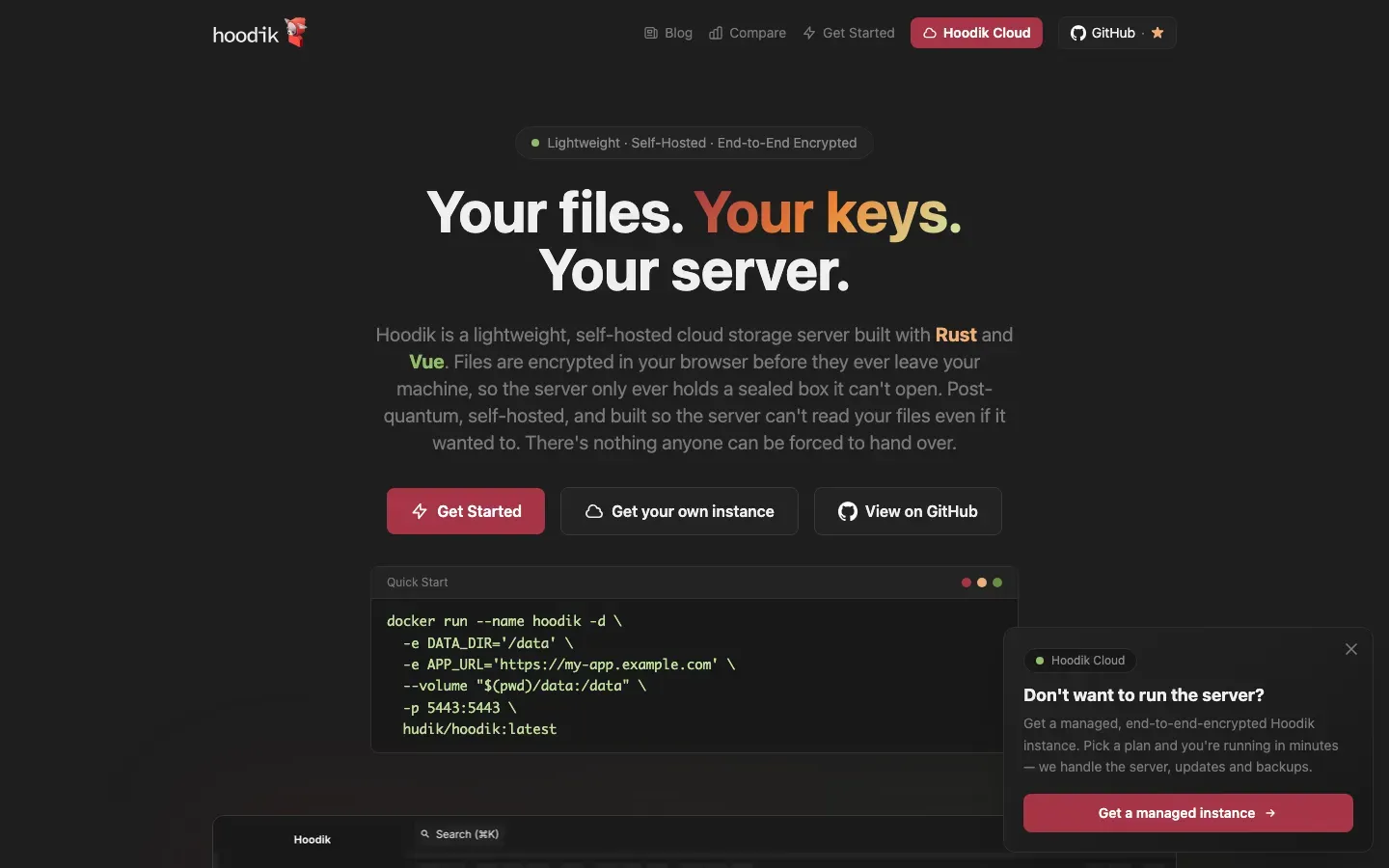Click the Hoodik Cloud header button
Screen dimensions: 1389x868
pyautogui.click(x=976, y=33)
